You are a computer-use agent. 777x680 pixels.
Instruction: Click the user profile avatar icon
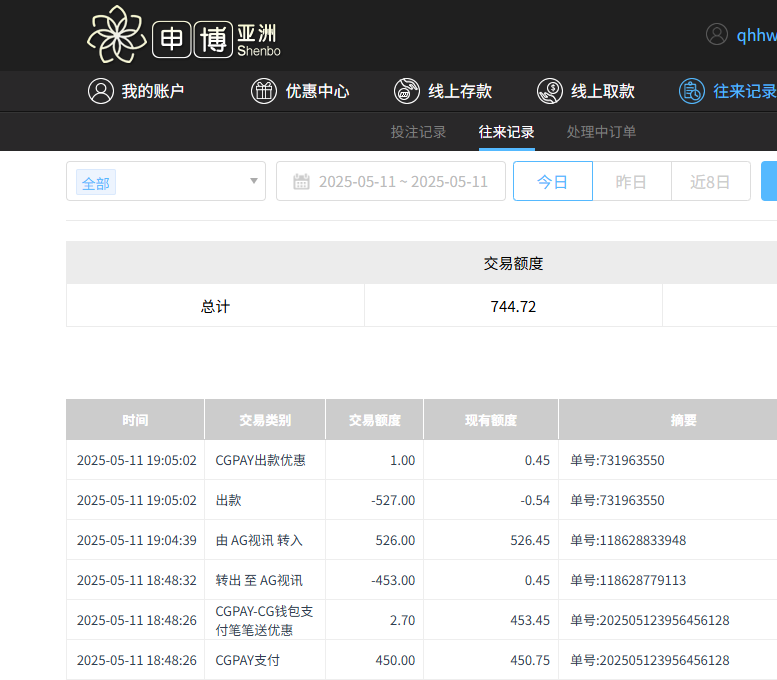tap(717, 34)
